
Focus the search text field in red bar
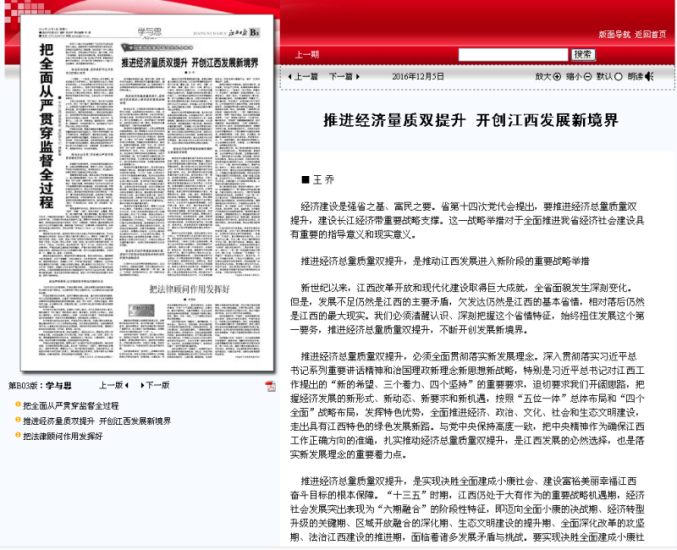(513, 54)
